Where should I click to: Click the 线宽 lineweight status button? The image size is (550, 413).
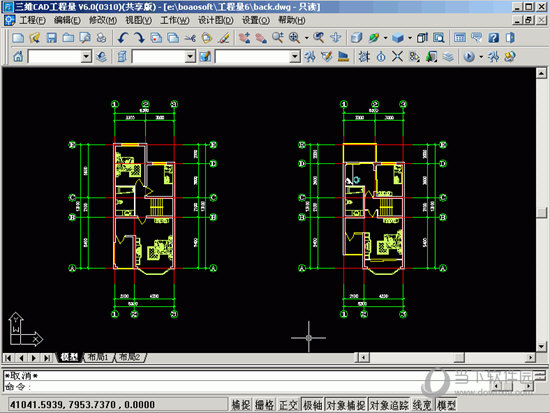coord(422,405)
